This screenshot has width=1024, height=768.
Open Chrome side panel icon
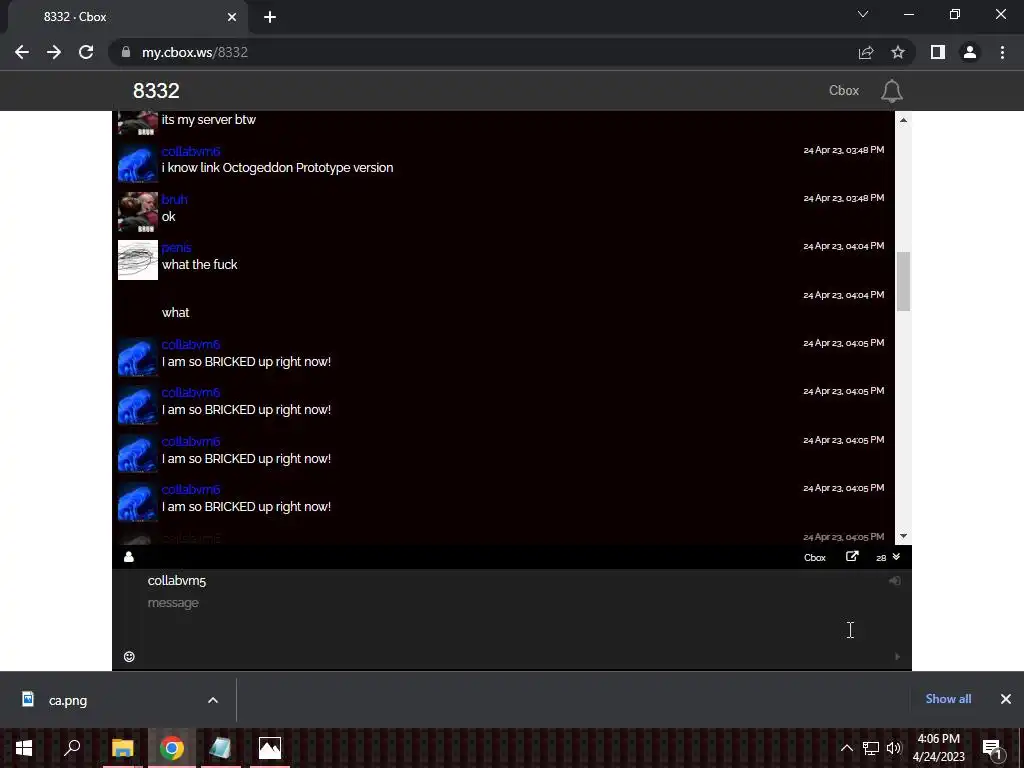click(x=938, y=52)
